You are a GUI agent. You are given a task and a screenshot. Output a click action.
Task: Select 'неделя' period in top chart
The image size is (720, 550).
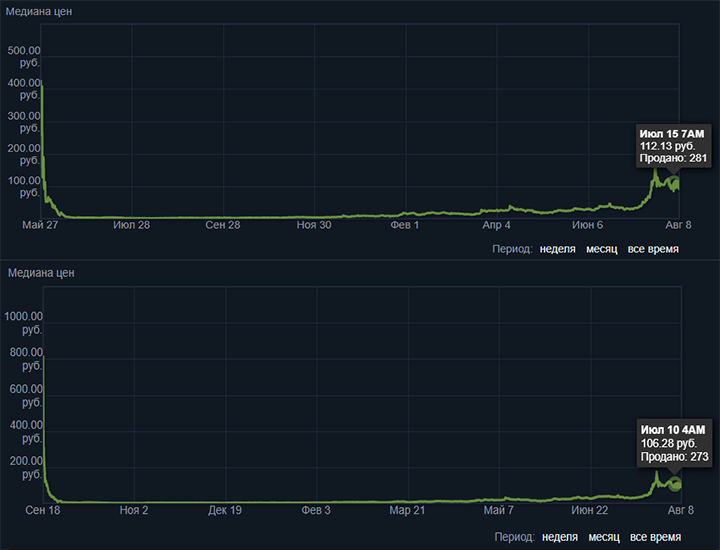[x=557, y=249]
